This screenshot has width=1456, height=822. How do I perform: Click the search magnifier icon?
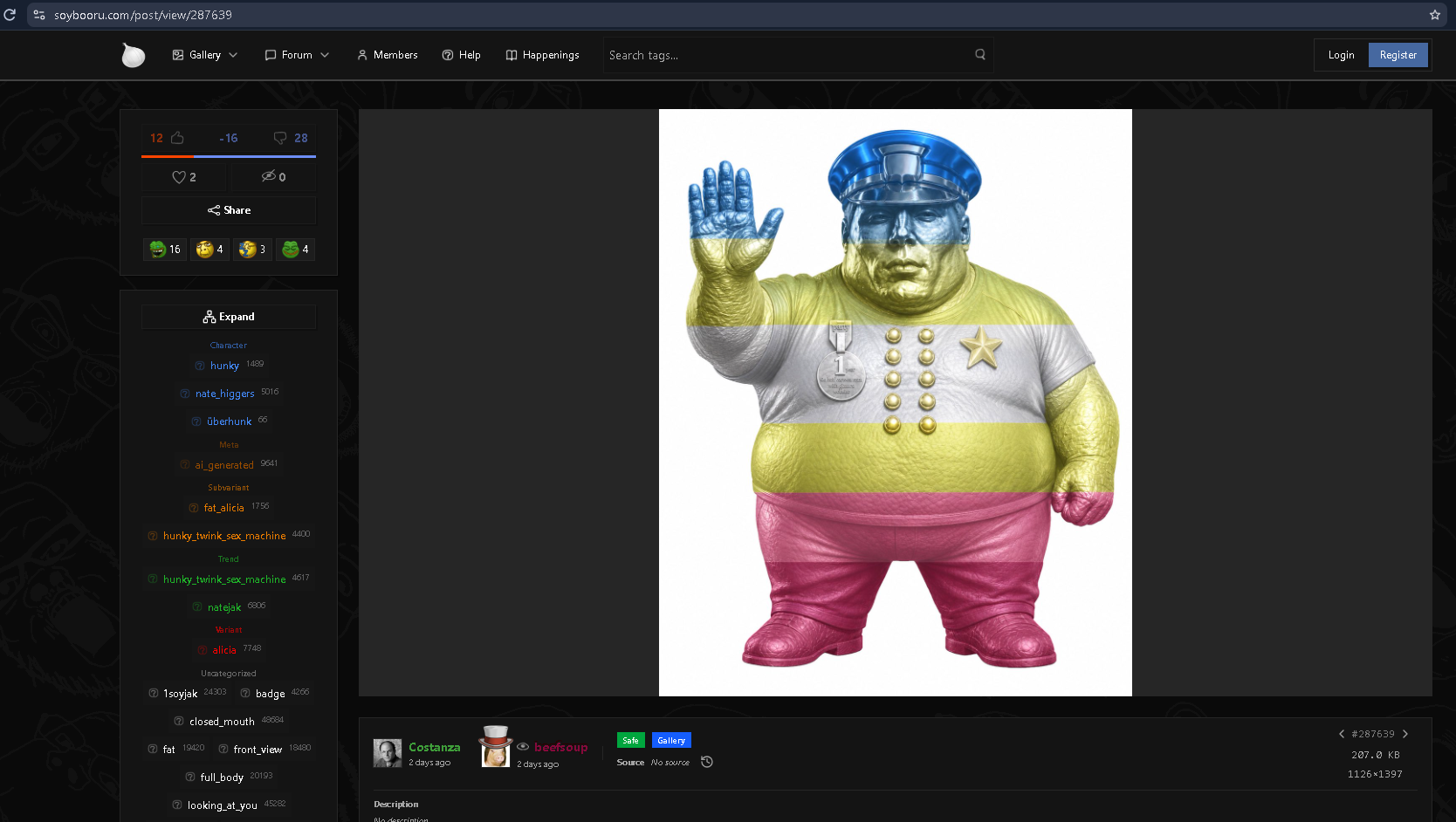pos(980,54)
